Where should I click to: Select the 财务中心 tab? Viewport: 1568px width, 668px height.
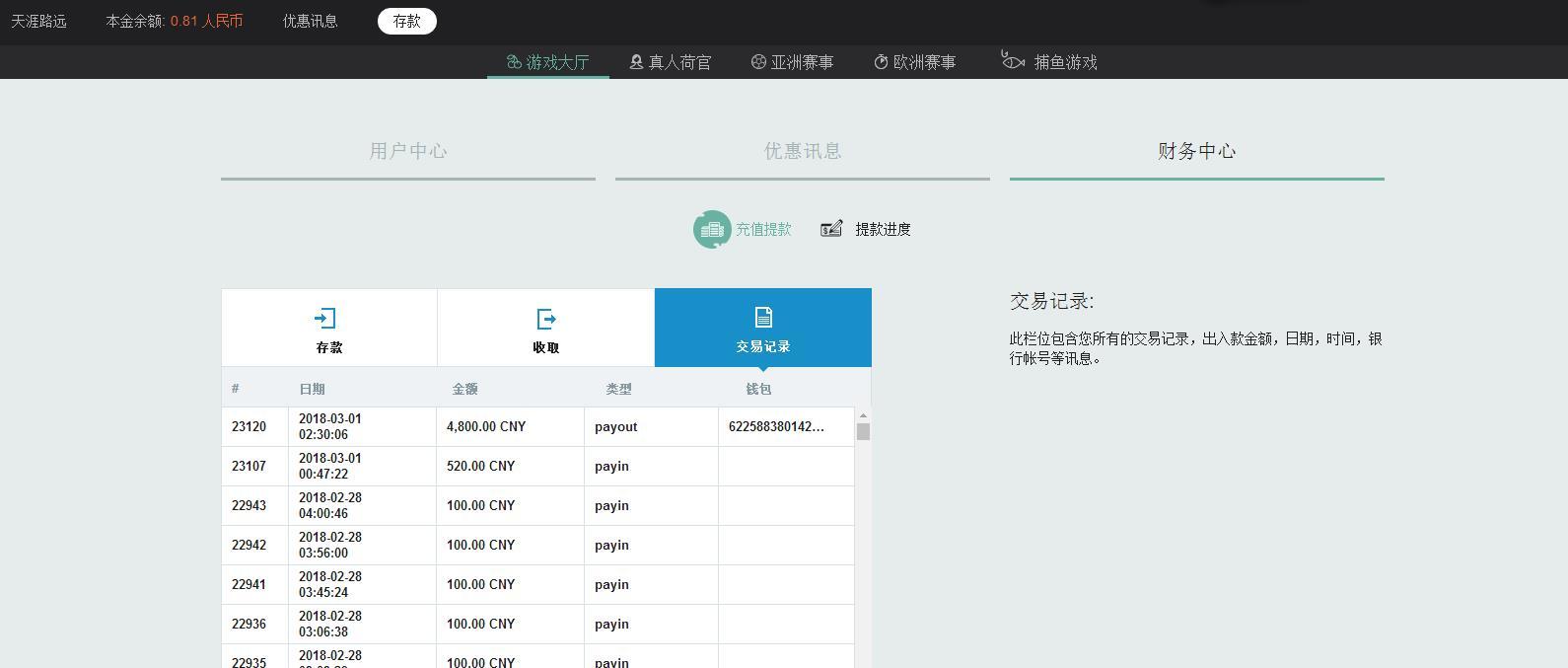[1197, 151]
